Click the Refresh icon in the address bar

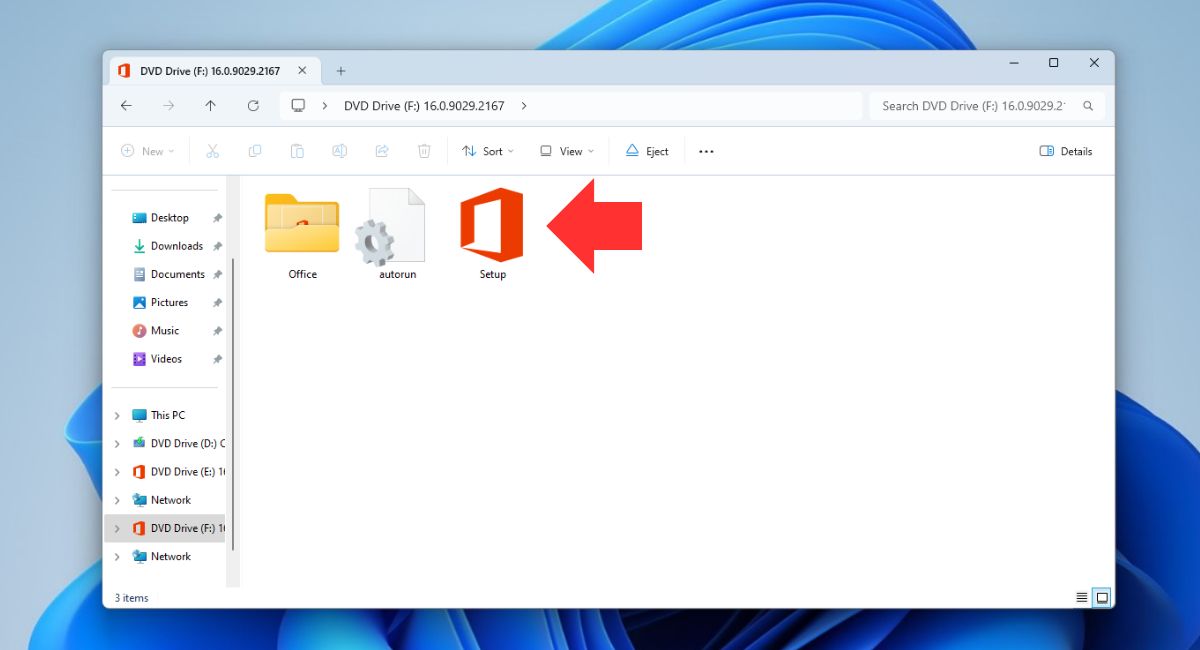point(253,105)
